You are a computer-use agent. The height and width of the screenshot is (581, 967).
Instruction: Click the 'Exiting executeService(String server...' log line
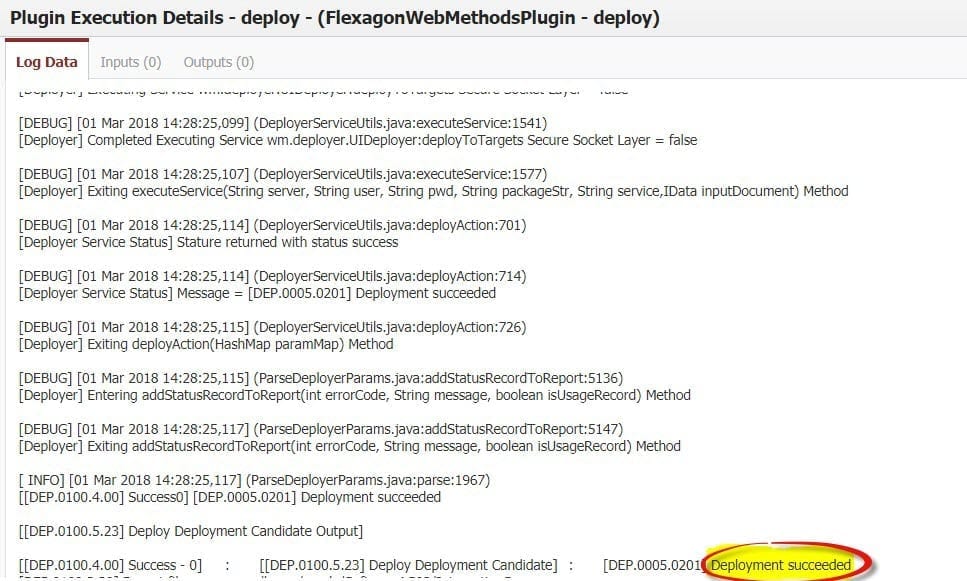click(434, 191)
